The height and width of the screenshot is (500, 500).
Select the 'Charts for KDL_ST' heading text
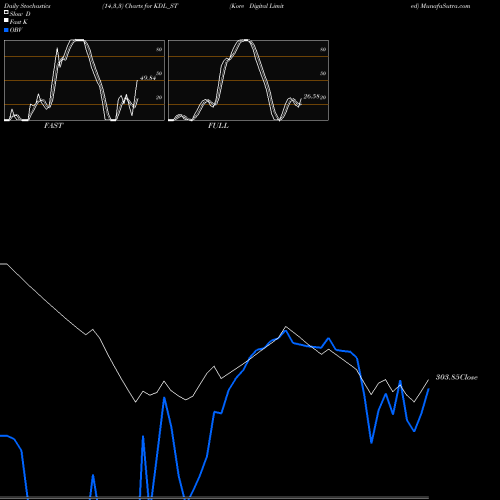coord(152,6)
